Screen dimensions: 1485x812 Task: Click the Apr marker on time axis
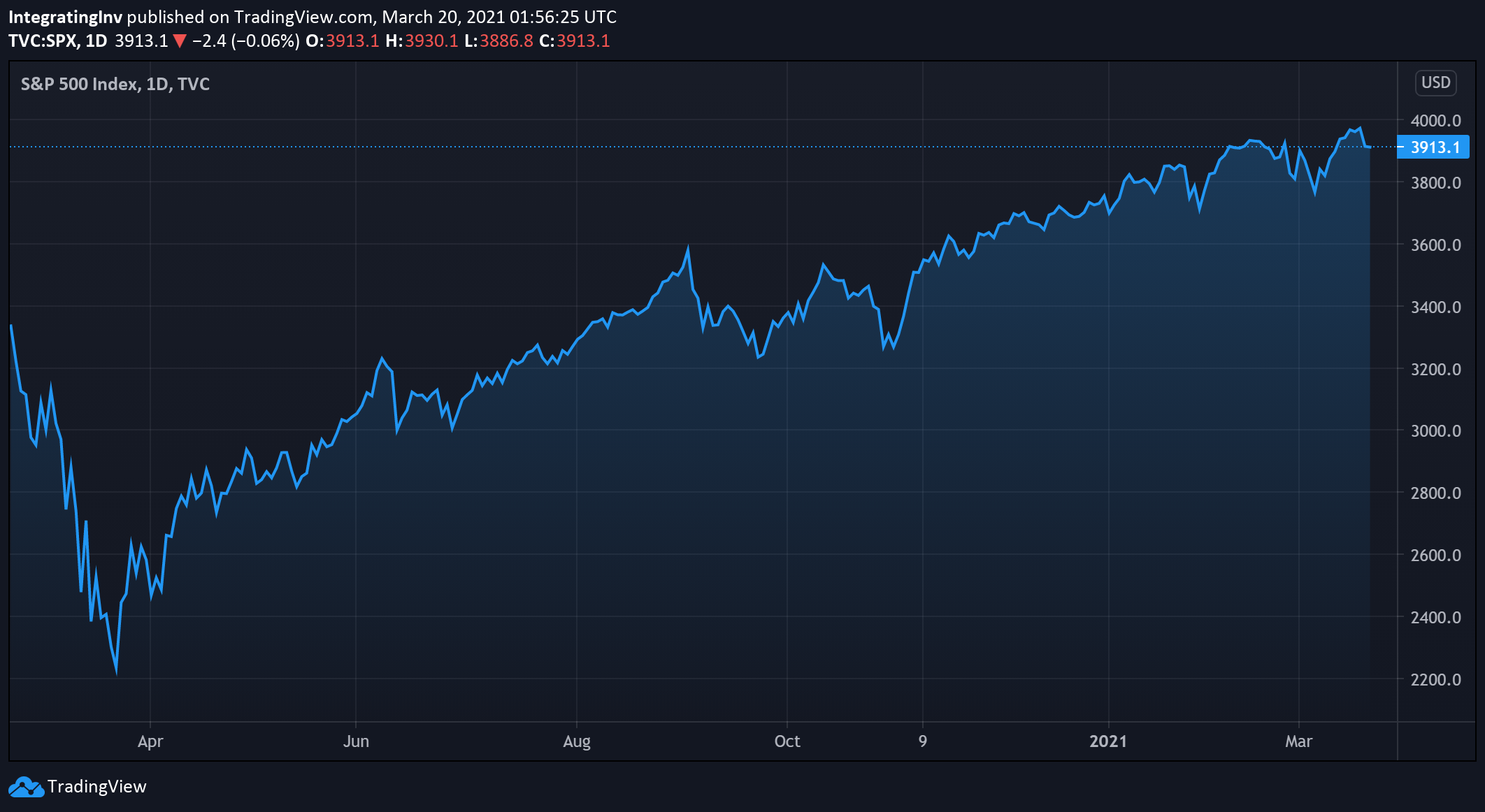pos(150,741)
